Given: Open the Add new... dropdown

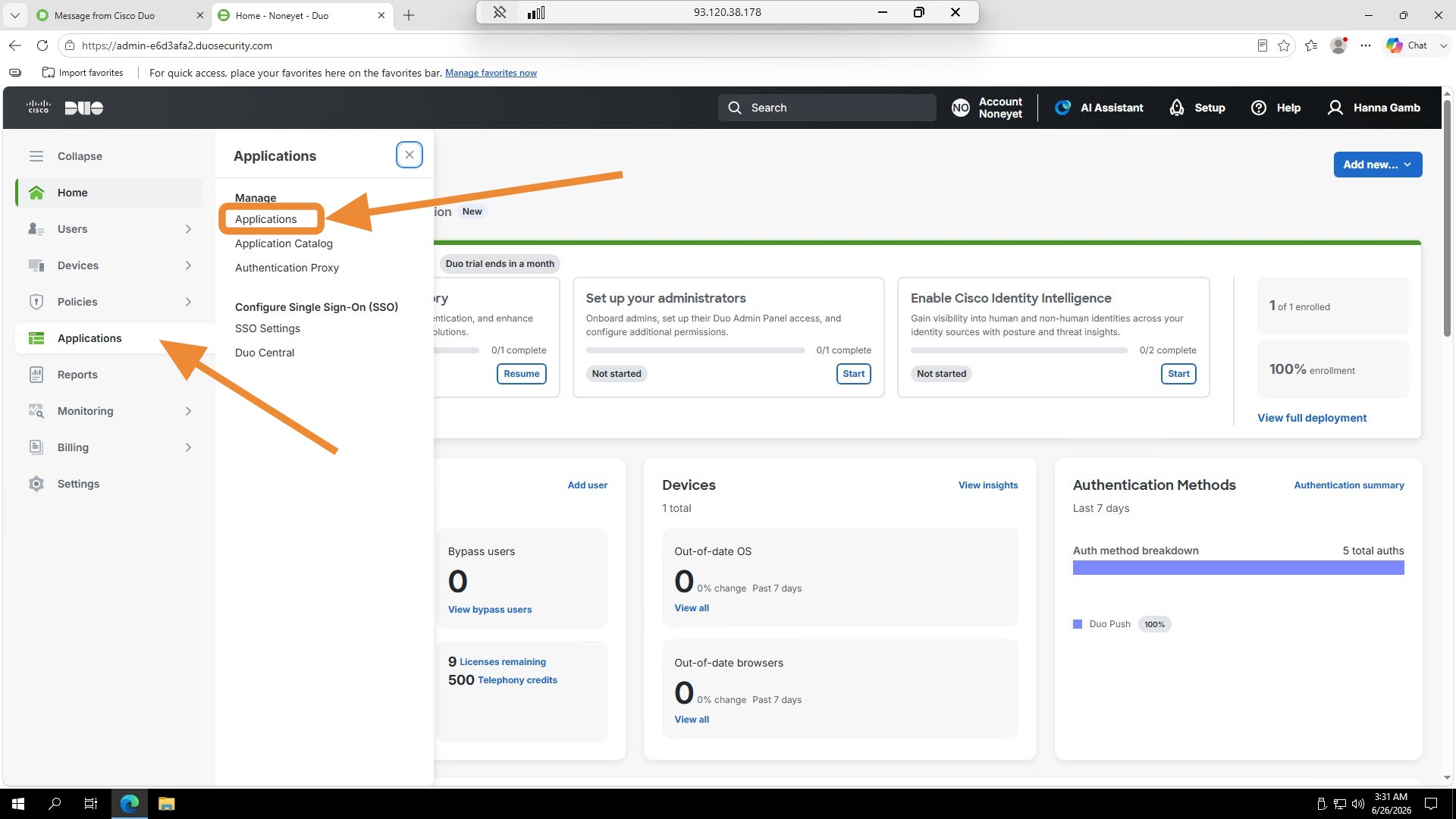Looking at the screenshot, I should point(1377,165).
